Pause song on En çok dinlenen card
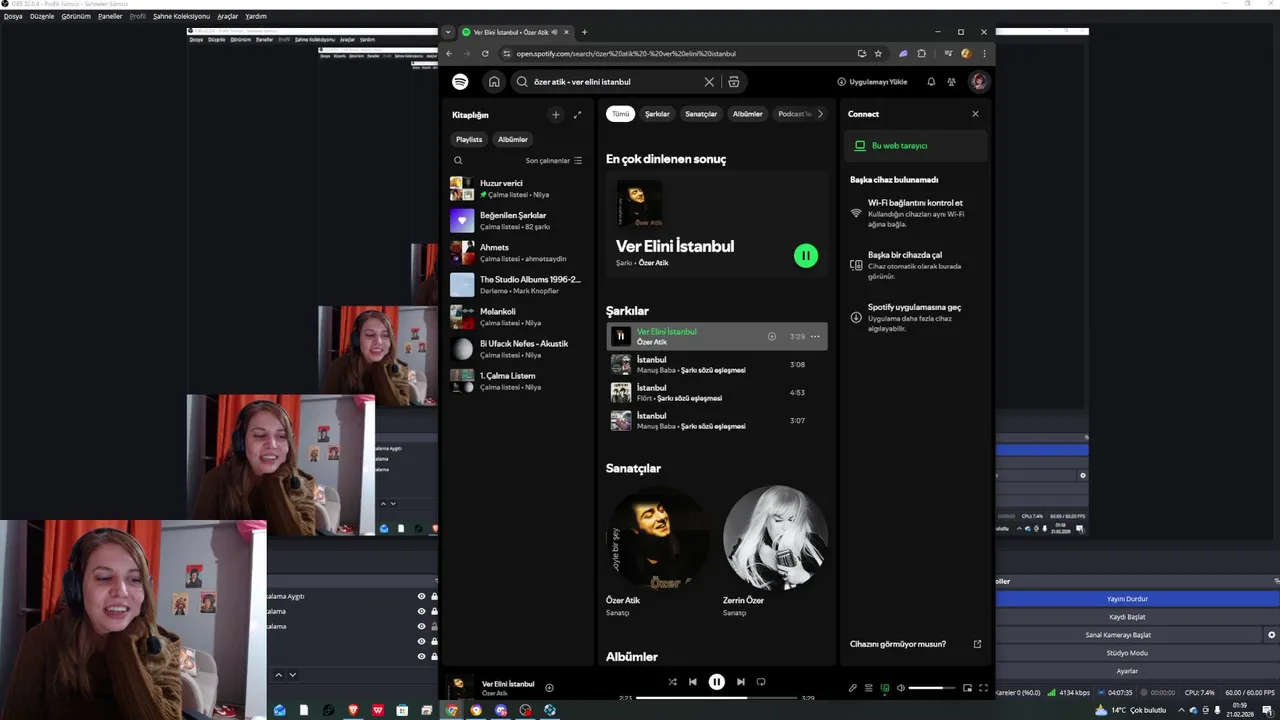The image size is (1280, 720). point(805,255)
